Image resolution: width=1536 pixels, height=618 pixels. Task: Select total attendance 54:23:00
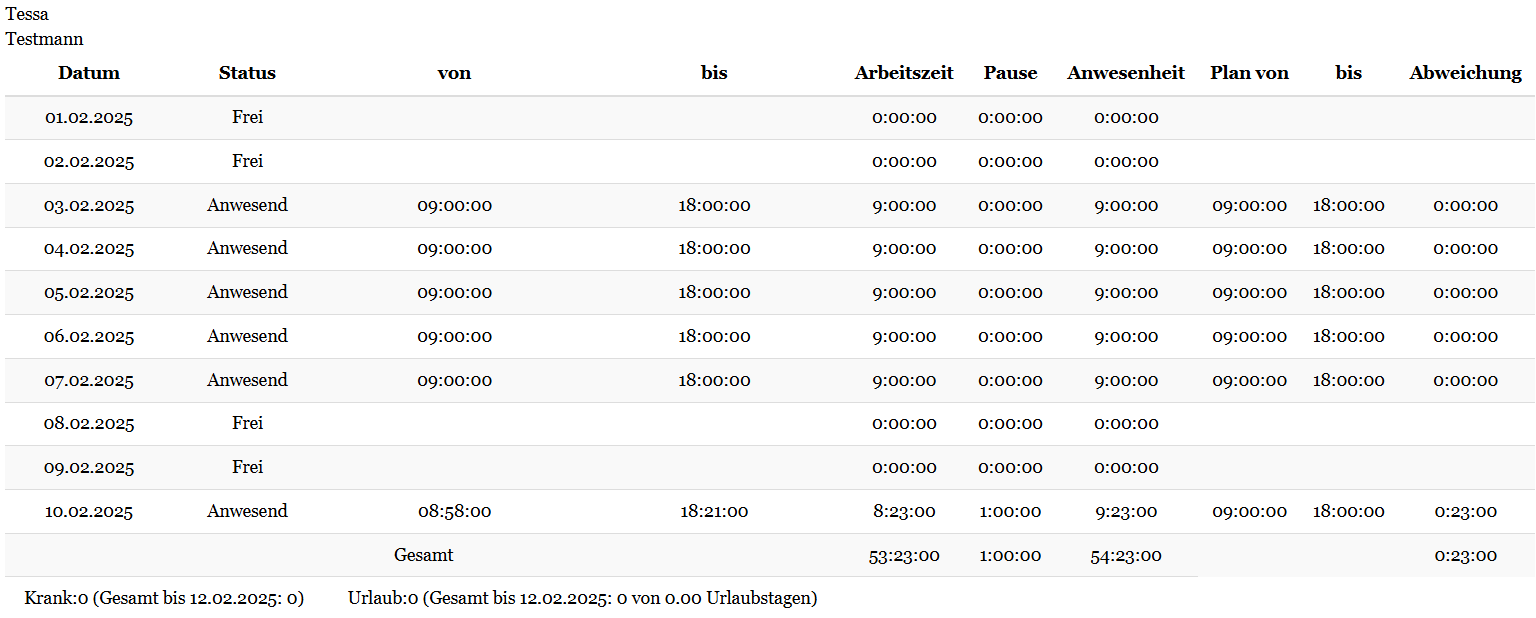point(1126,556)
